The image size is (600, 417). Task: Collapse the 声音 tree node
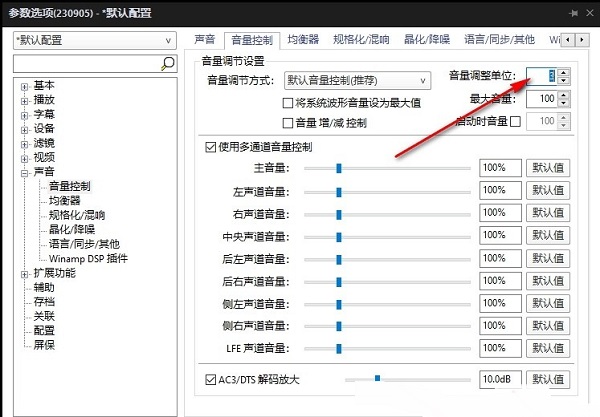tap(24, 173)
